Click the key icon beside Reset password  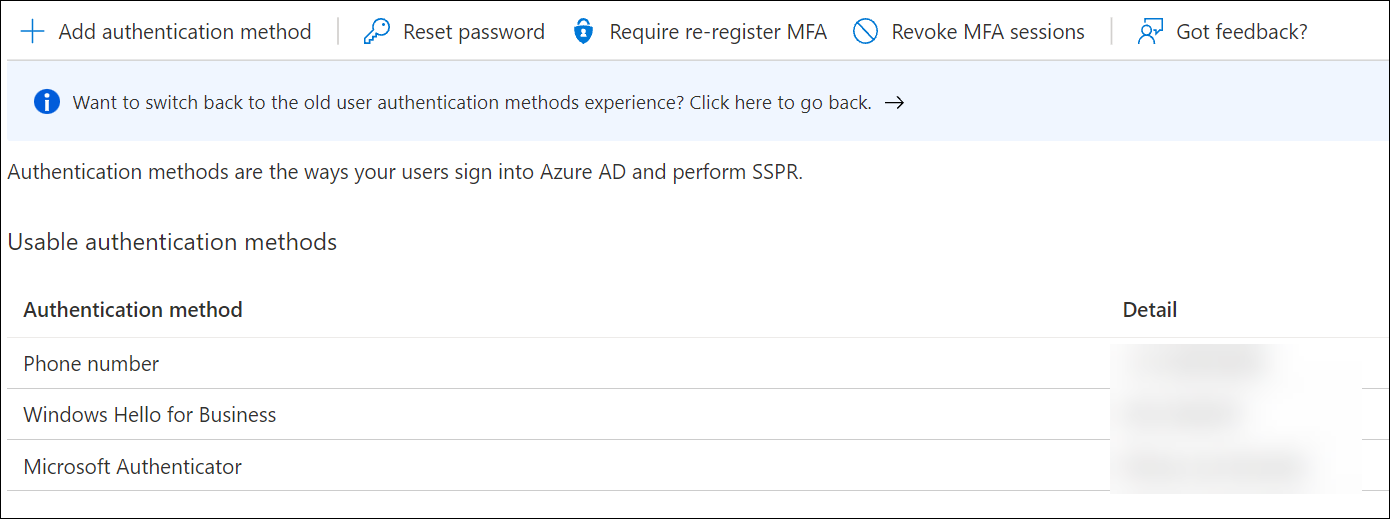(x=376, y=32)
